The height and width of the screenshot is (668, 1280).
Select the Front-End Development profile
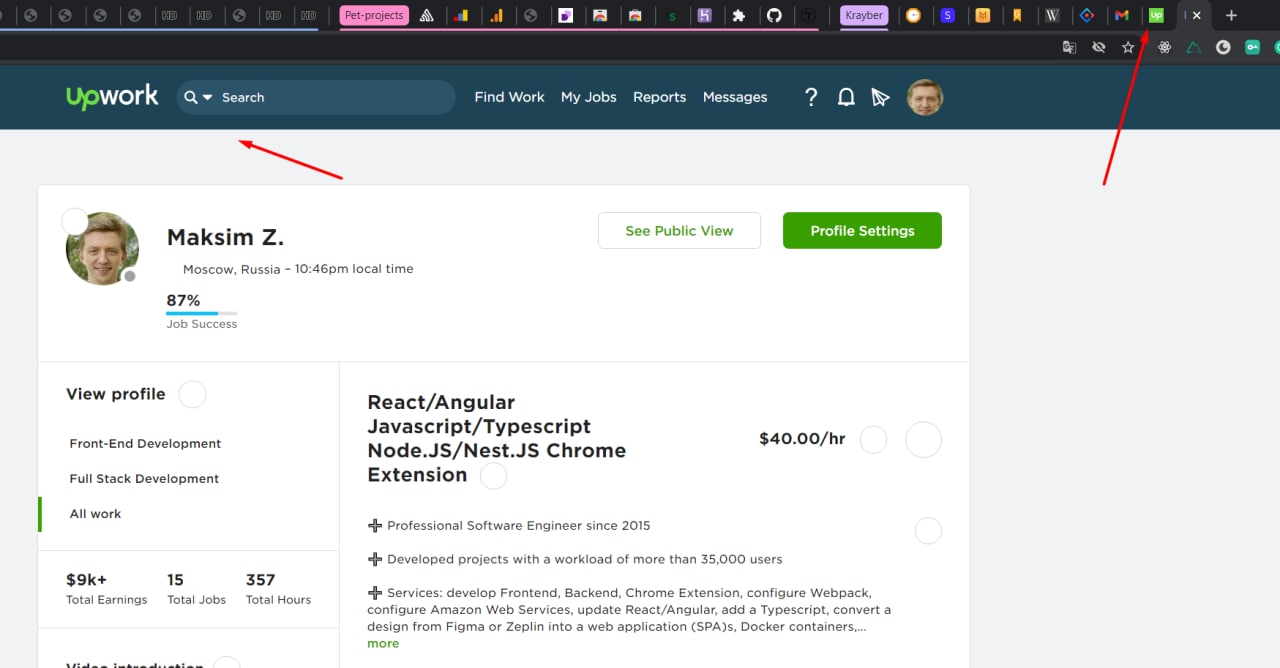pos(145,443)
